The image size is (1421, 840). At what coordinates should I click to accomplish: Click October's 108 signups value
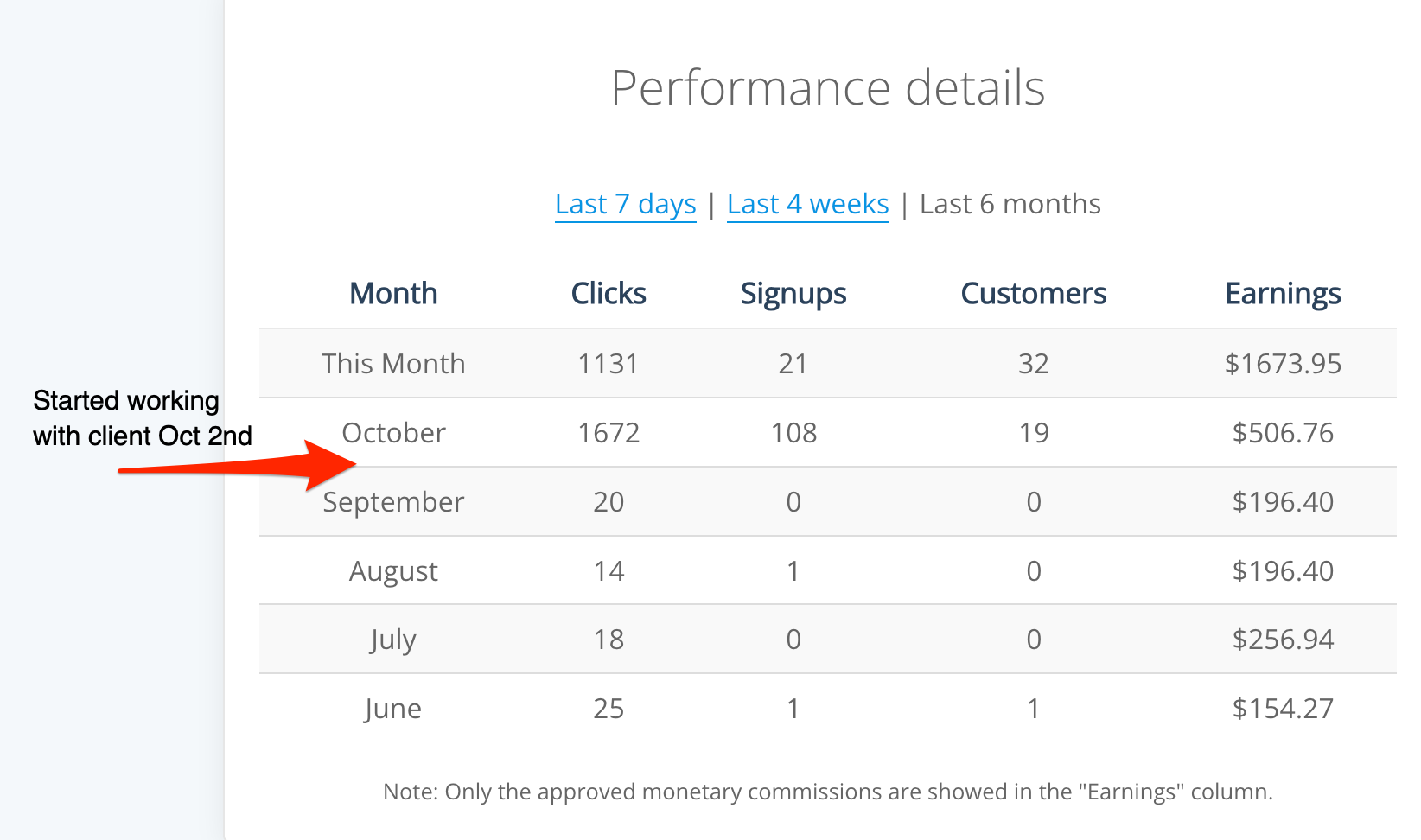[793, 433]
